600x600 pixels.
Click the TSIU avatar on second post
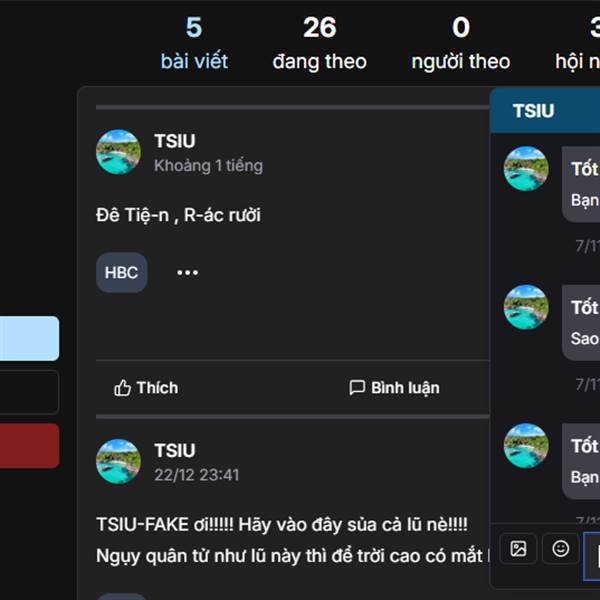tap(118, 461)
